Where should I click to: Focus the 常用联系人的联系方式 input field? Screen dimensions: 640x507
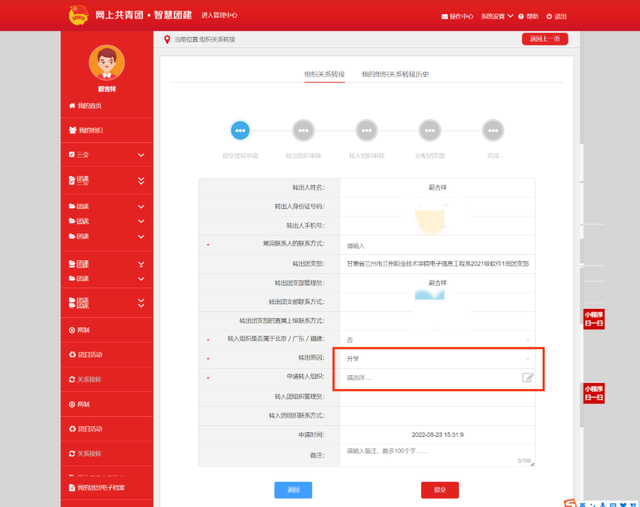tap(438, 245)
